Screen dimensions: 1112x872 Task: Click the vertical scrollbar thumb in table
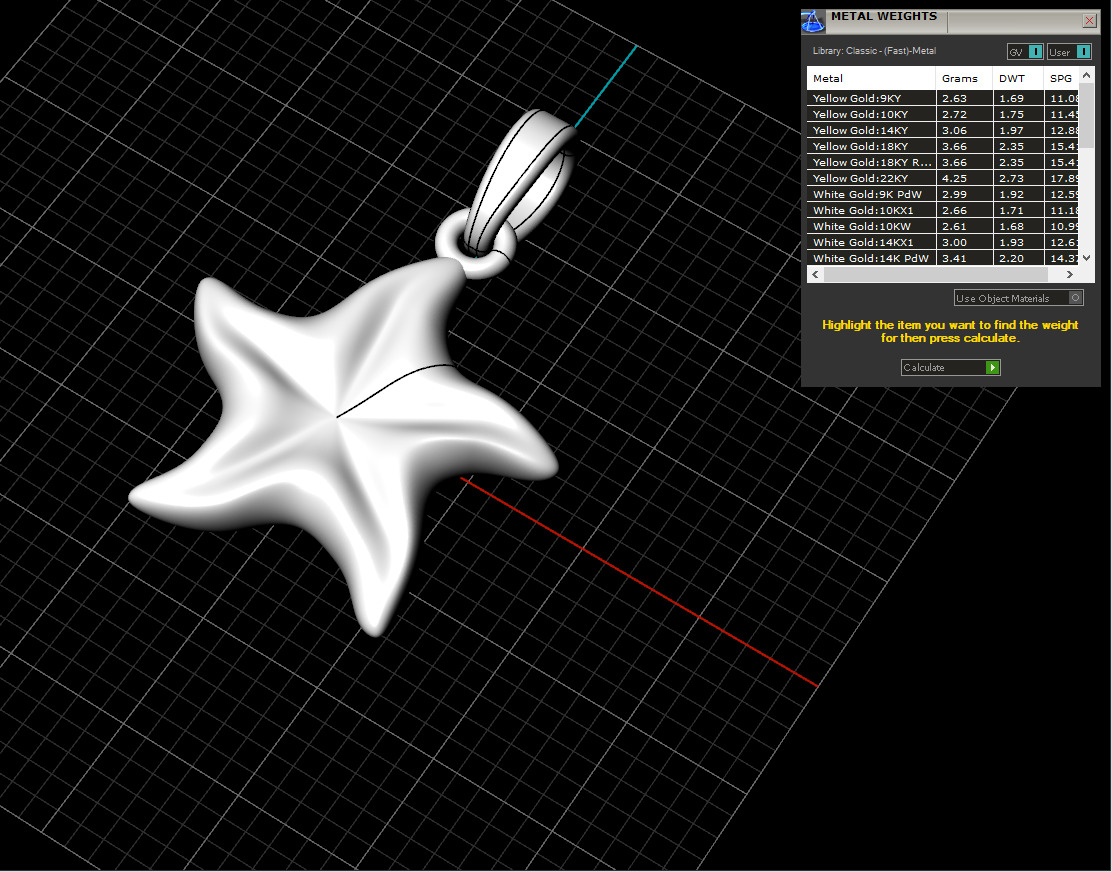tap(1086, 115)
